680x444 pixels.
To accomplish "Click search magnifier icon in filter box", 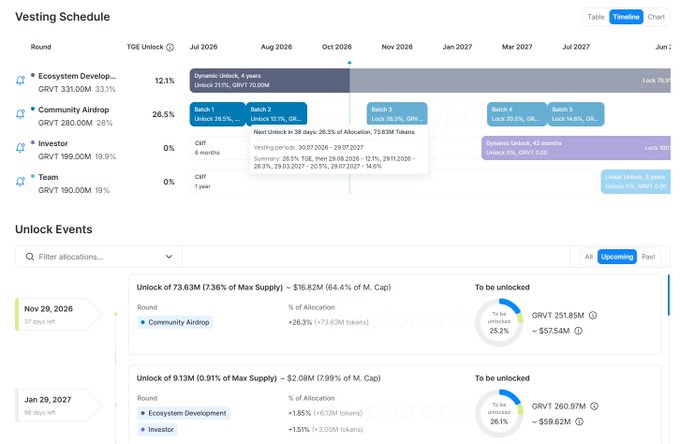I will tap(29, 257).
